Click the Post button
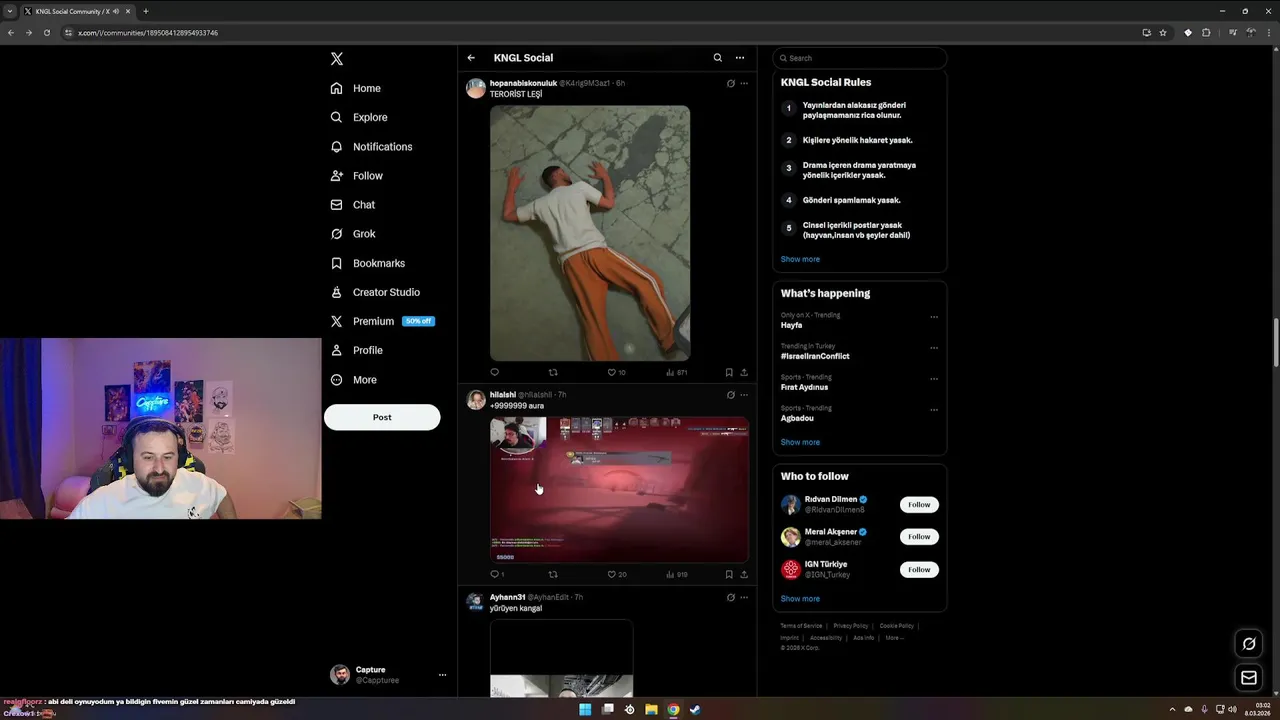 tap(382, 417)
